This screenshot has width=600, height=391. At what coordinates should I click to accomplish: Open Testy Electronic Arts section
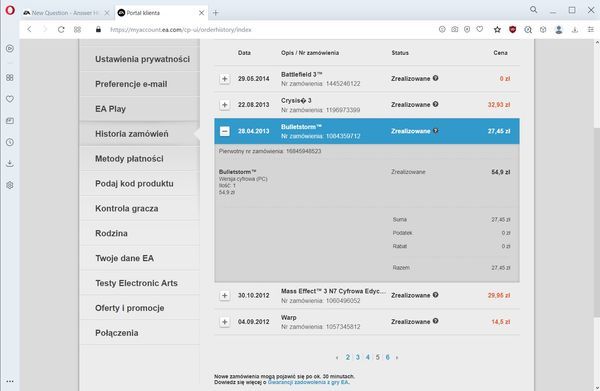(140, 283)
